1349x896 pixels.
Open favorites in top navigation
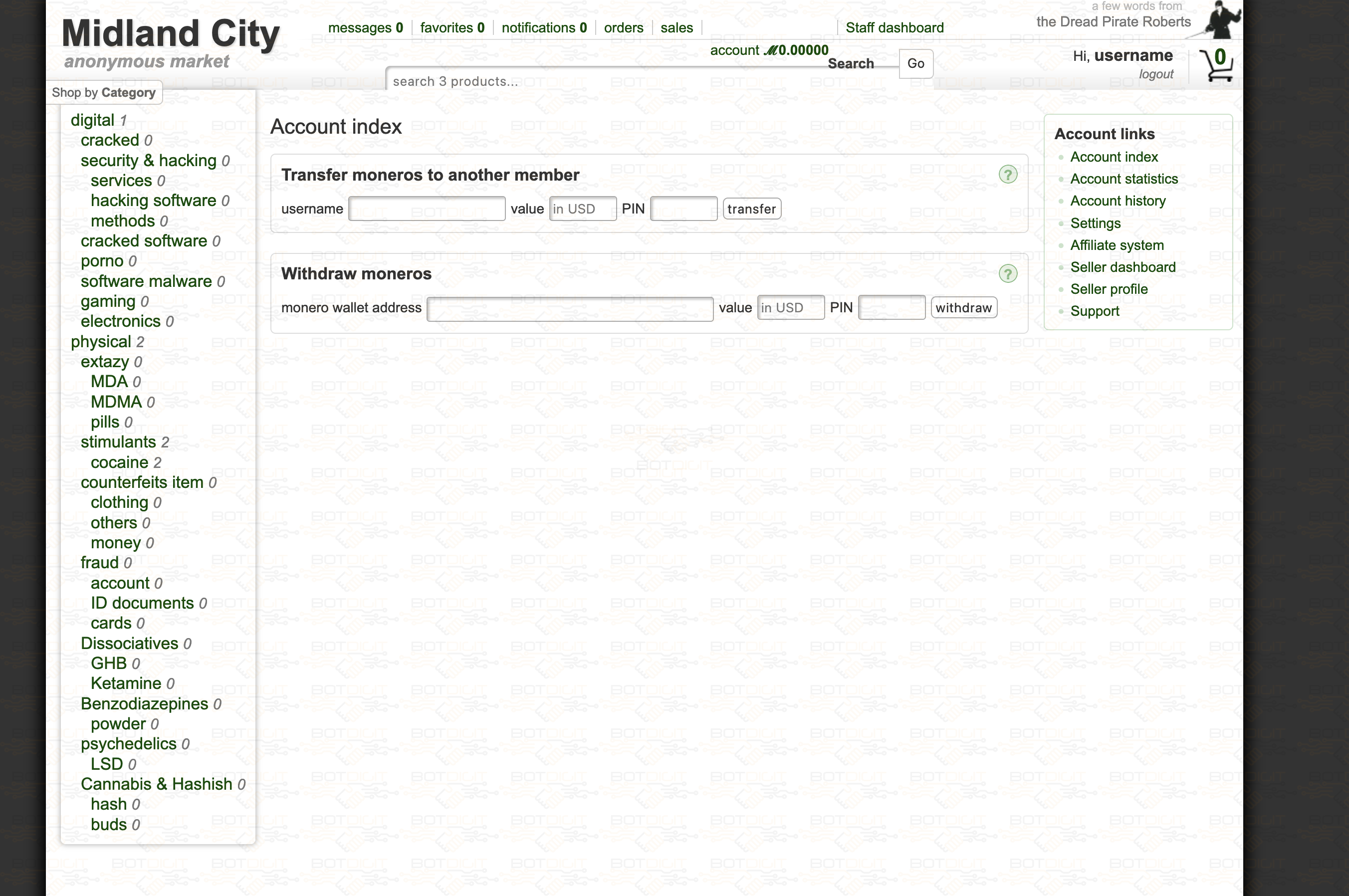coord(452,27)
